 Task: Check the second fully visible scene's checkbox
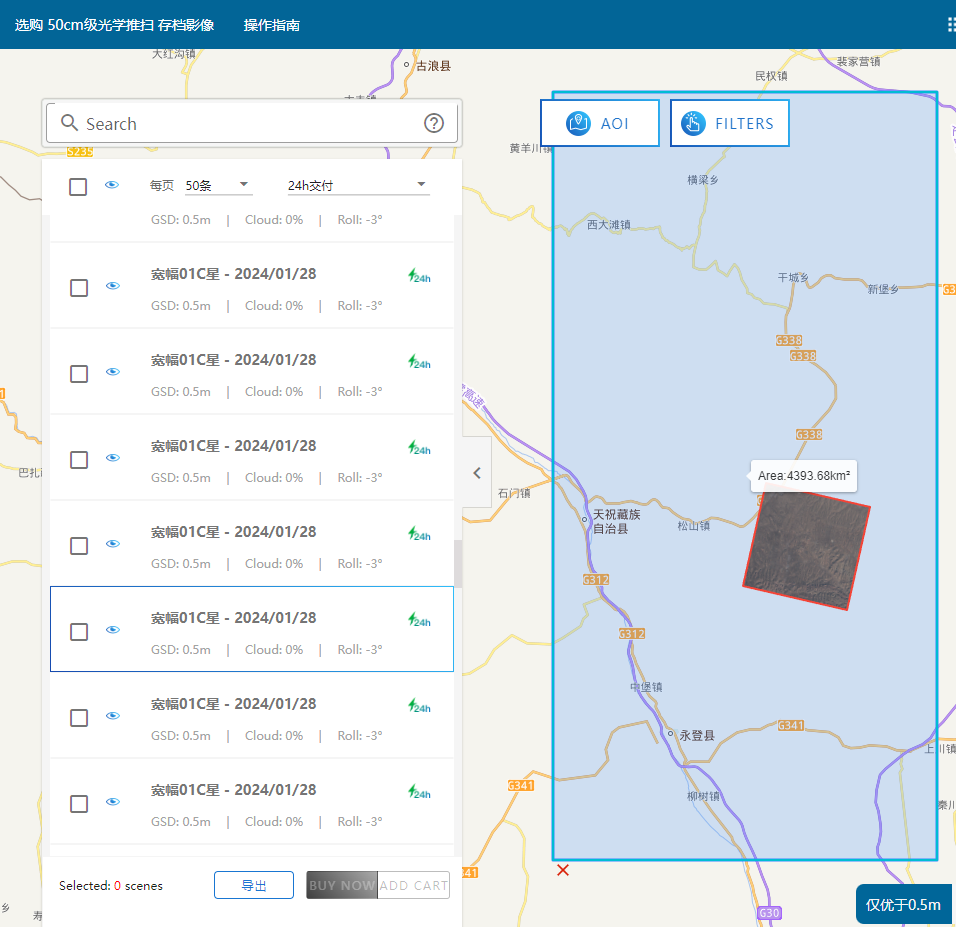click(79, 374)
